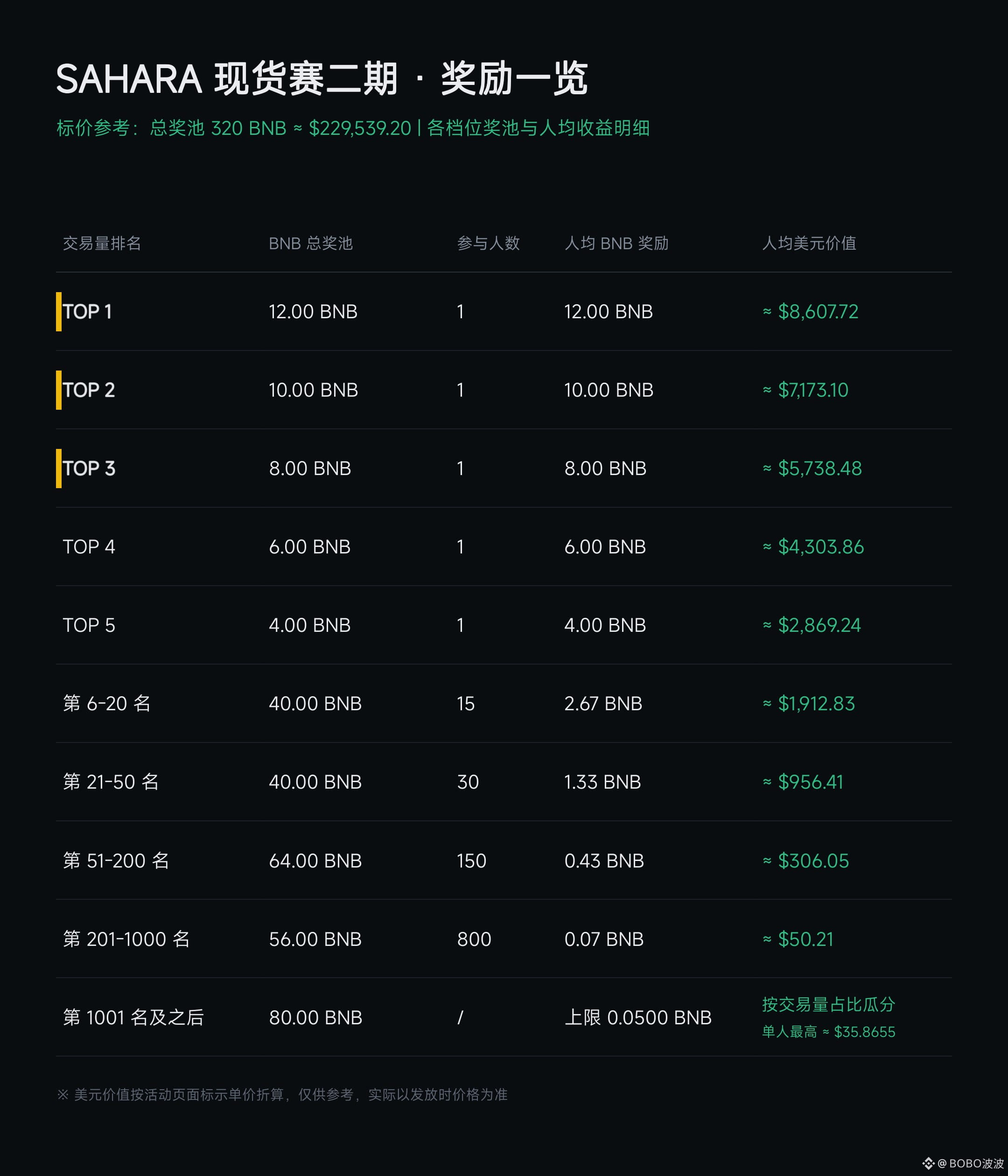Select the 参与人数 column header
Image resolution: width=1008 pixels, height=1176 pixels.
pyautogui.click(x=488, y=244)
